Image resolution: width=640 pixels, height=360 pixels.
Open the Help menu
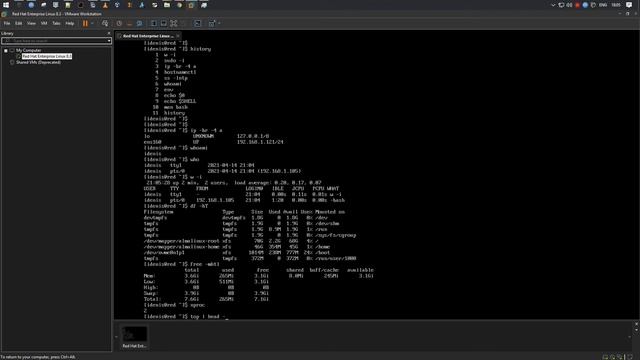[70, 23]
